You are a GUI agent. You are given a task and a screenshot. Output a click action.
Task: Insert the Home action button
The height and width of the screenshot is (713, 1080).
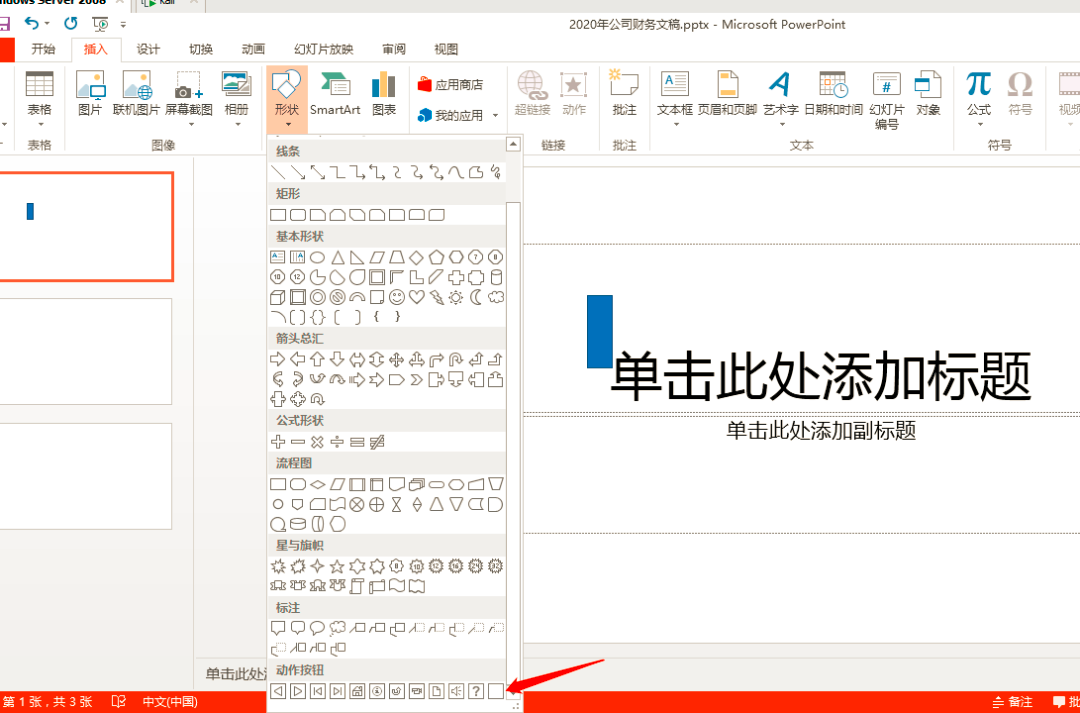point(357,690)
